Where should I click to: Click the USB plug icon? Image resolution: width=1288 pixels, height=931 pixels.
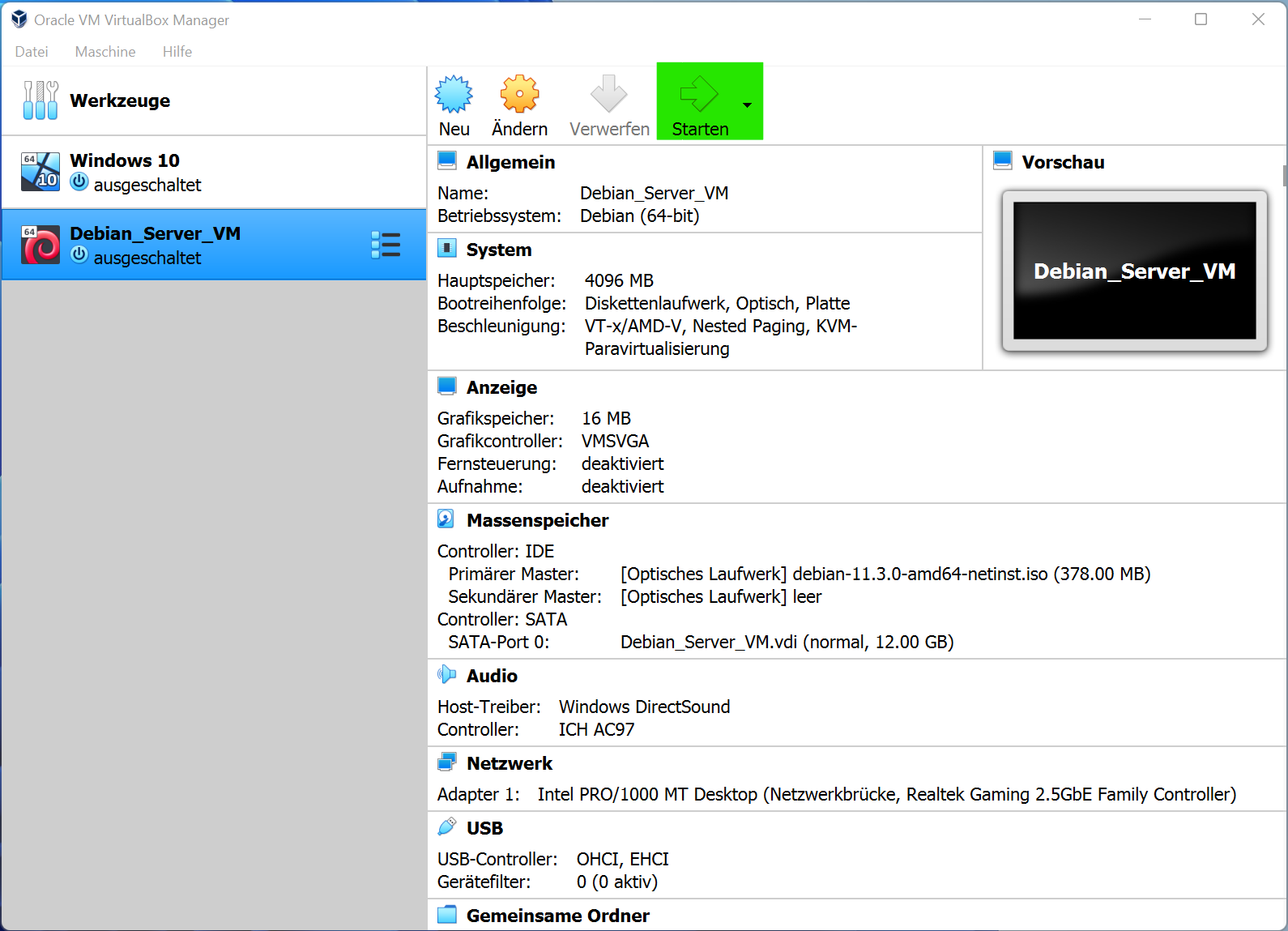(x=447, y=826)
